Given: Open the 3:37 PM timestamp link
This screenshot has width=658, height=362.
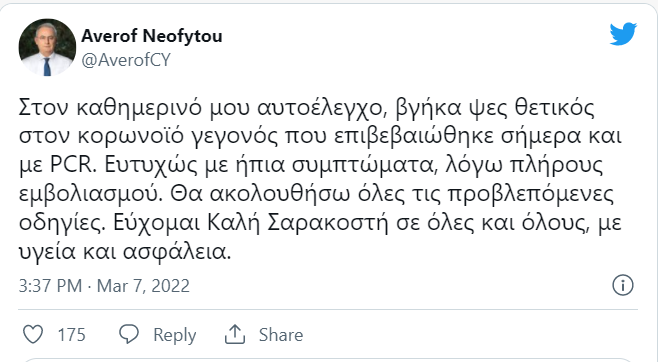Looking at the screenshot, I should point(50,286).
